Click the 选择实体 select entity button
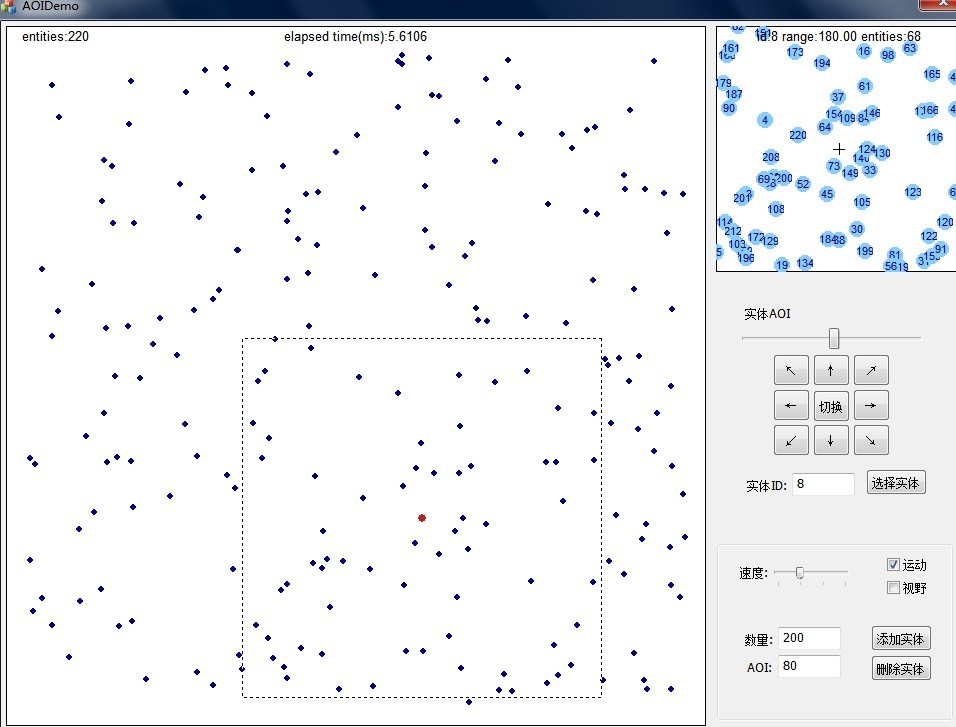956x727 pixels. (x=896, y=483)
